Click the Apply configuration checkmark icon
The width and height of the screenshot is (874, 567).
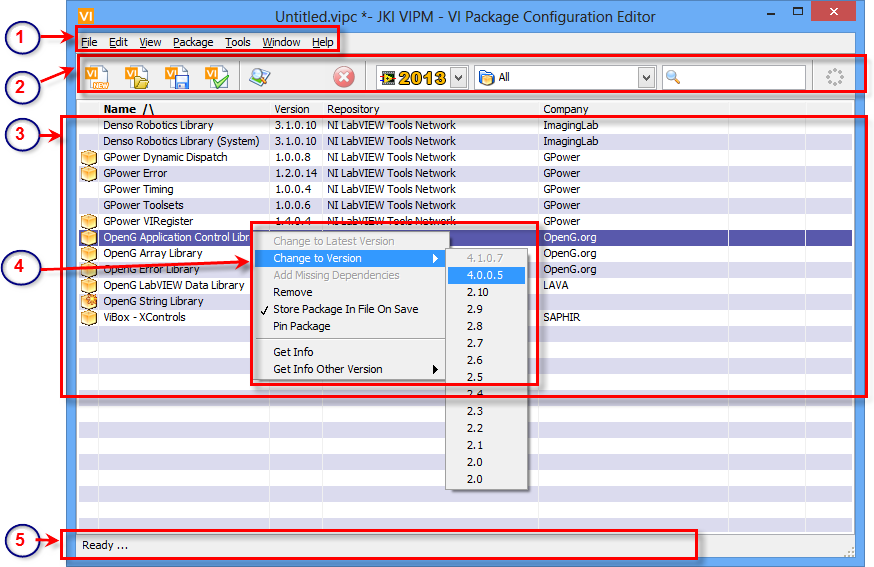pyautogui.click(x=217, y=77)
